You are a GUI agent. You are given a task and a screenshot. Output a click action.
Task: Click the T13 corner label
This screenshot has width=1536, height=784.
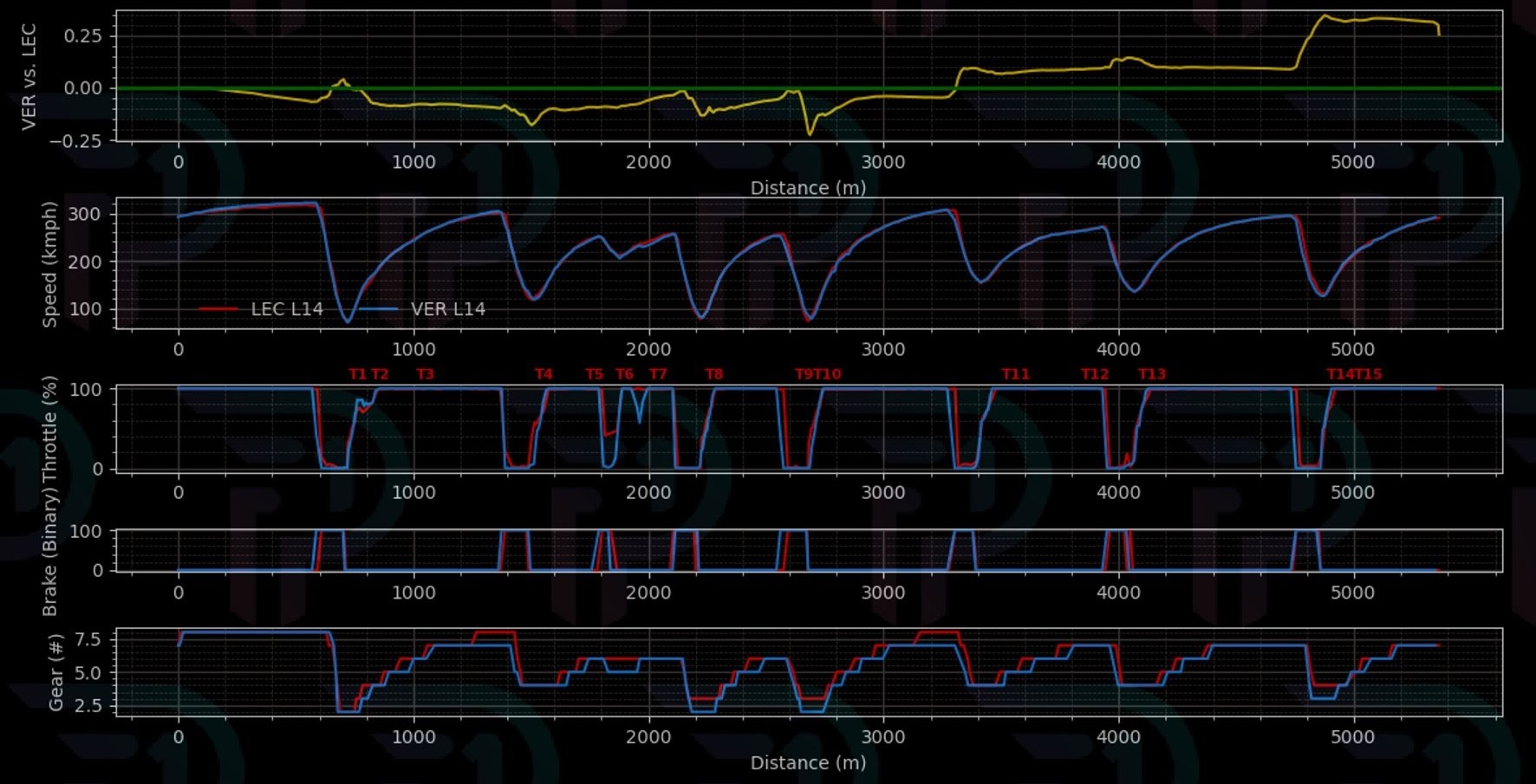click(1152, 374)
